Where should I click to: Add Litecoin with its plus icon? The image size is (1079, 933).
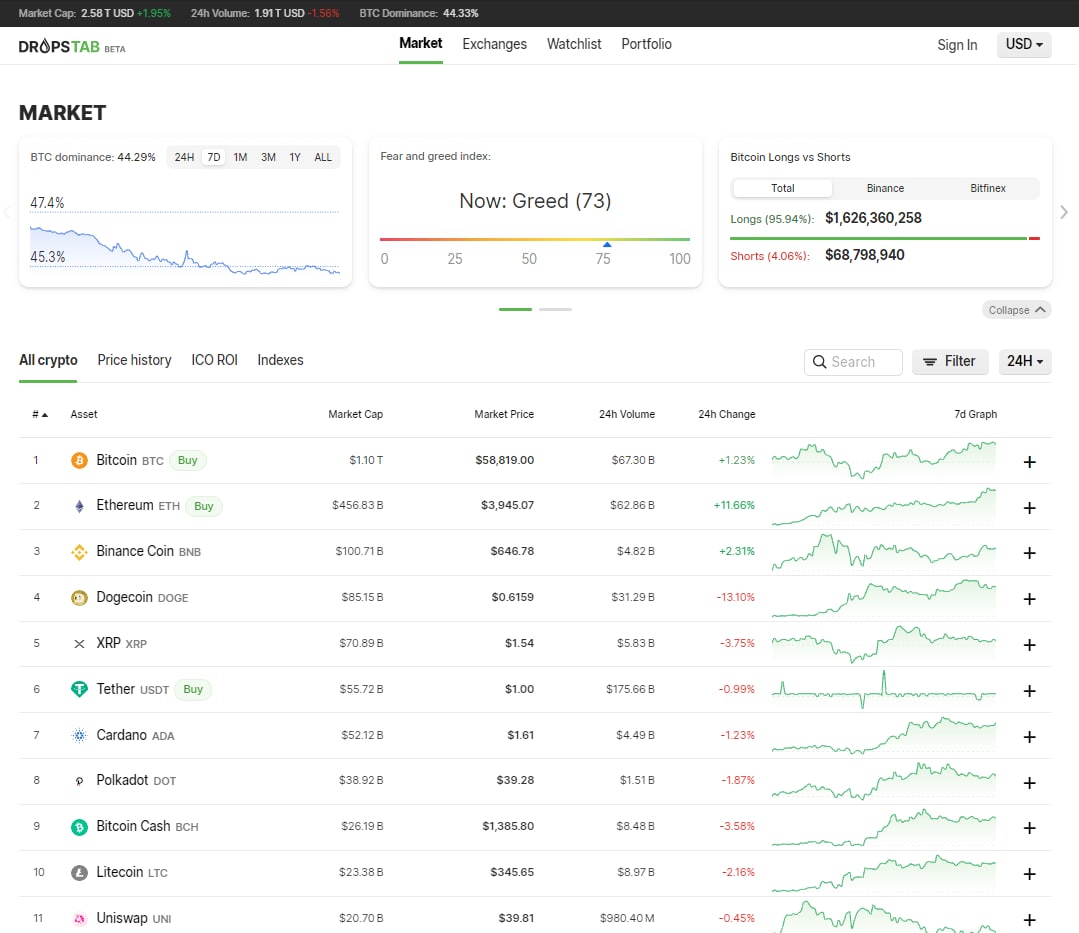(1029, 874)
